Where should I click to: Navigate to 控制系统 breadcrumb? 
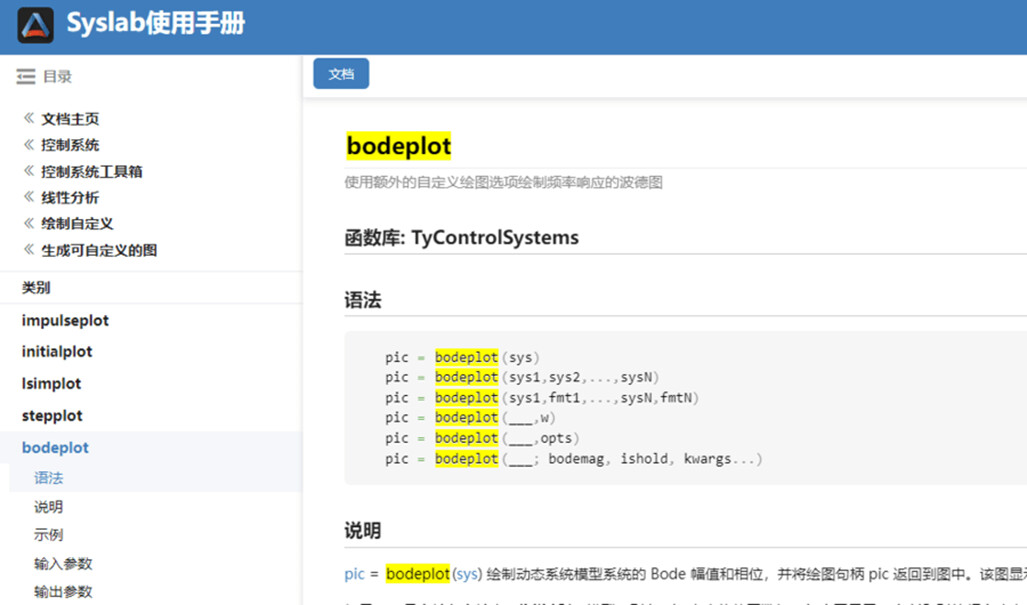pos(70,145)
